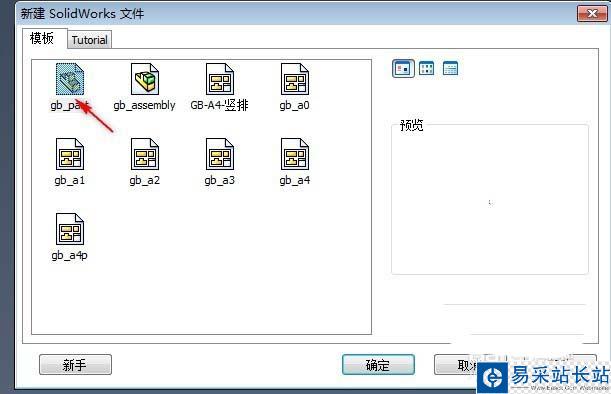Viewport: 611px width, 394px height.
Task: Select the gb_a1 drawing template icon
Action: (70, 154)
